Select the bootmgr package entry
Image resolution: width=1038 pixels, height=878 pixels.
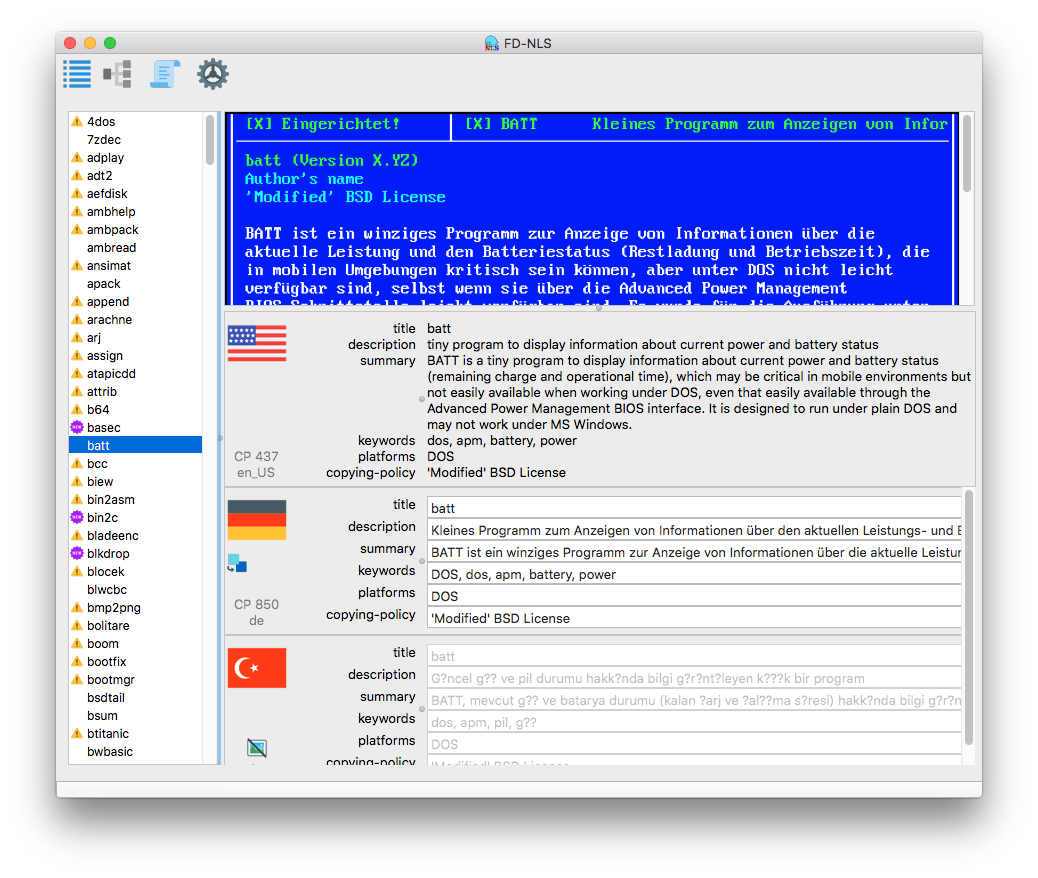coord(109,680)
